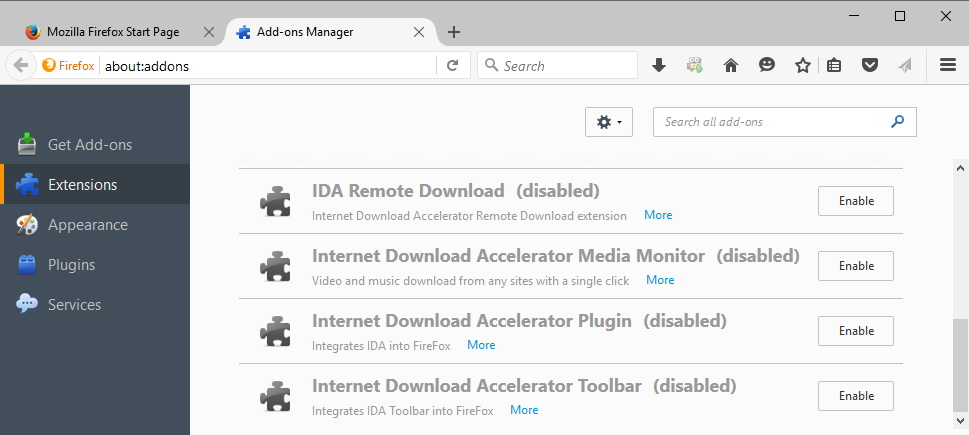Open More link for IDA Remote Download
The image size is (969, 435).
(x=658, y=215)
